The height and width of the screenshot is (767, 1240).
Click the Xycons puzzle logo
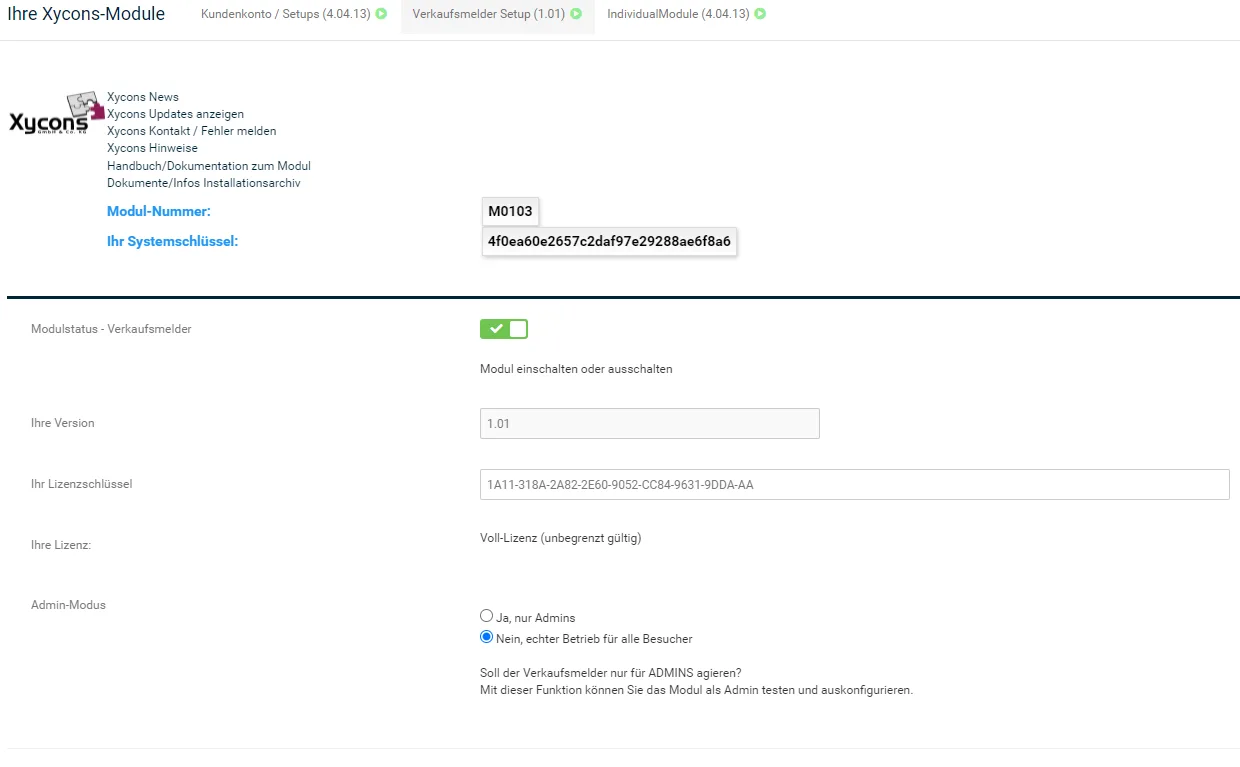56,114
